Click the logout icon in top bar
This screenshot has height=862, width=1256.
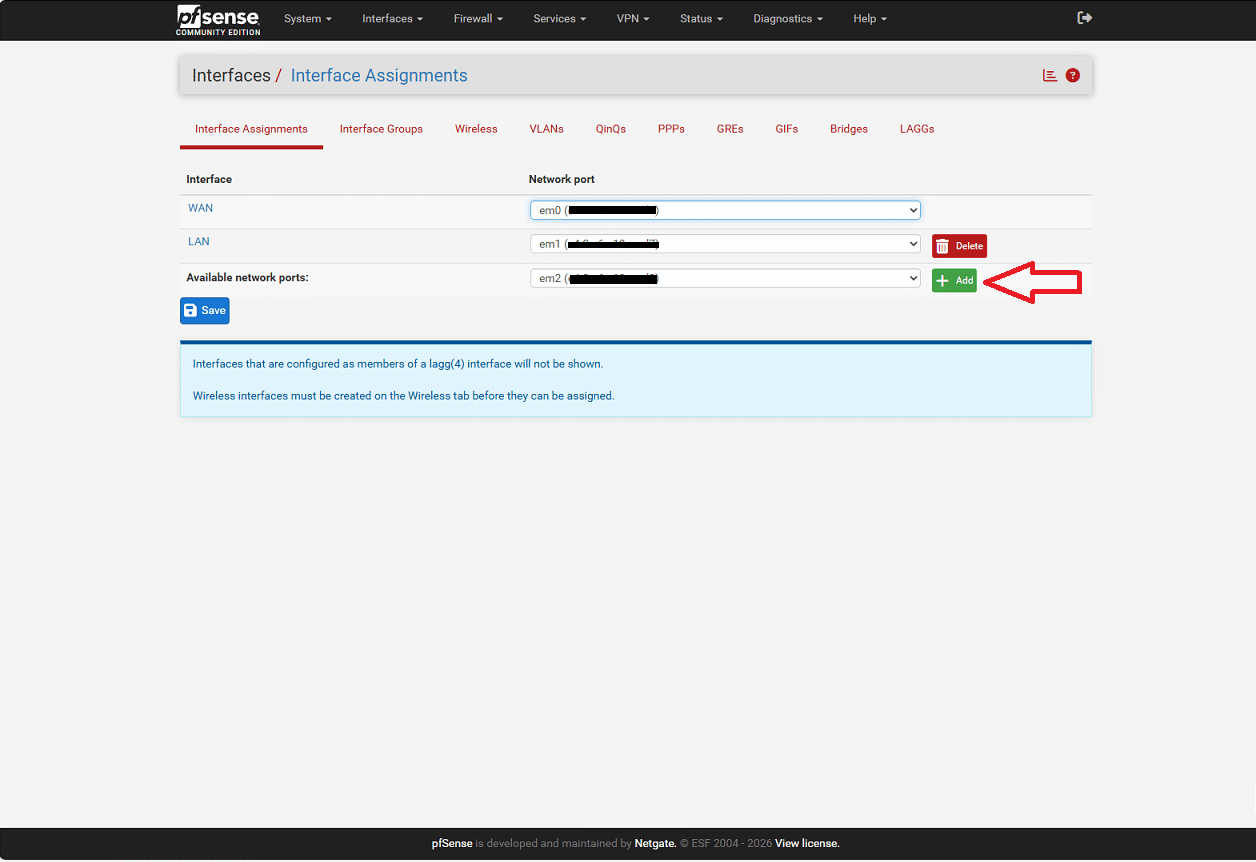pyautogui.click(x=1084, y=18)
